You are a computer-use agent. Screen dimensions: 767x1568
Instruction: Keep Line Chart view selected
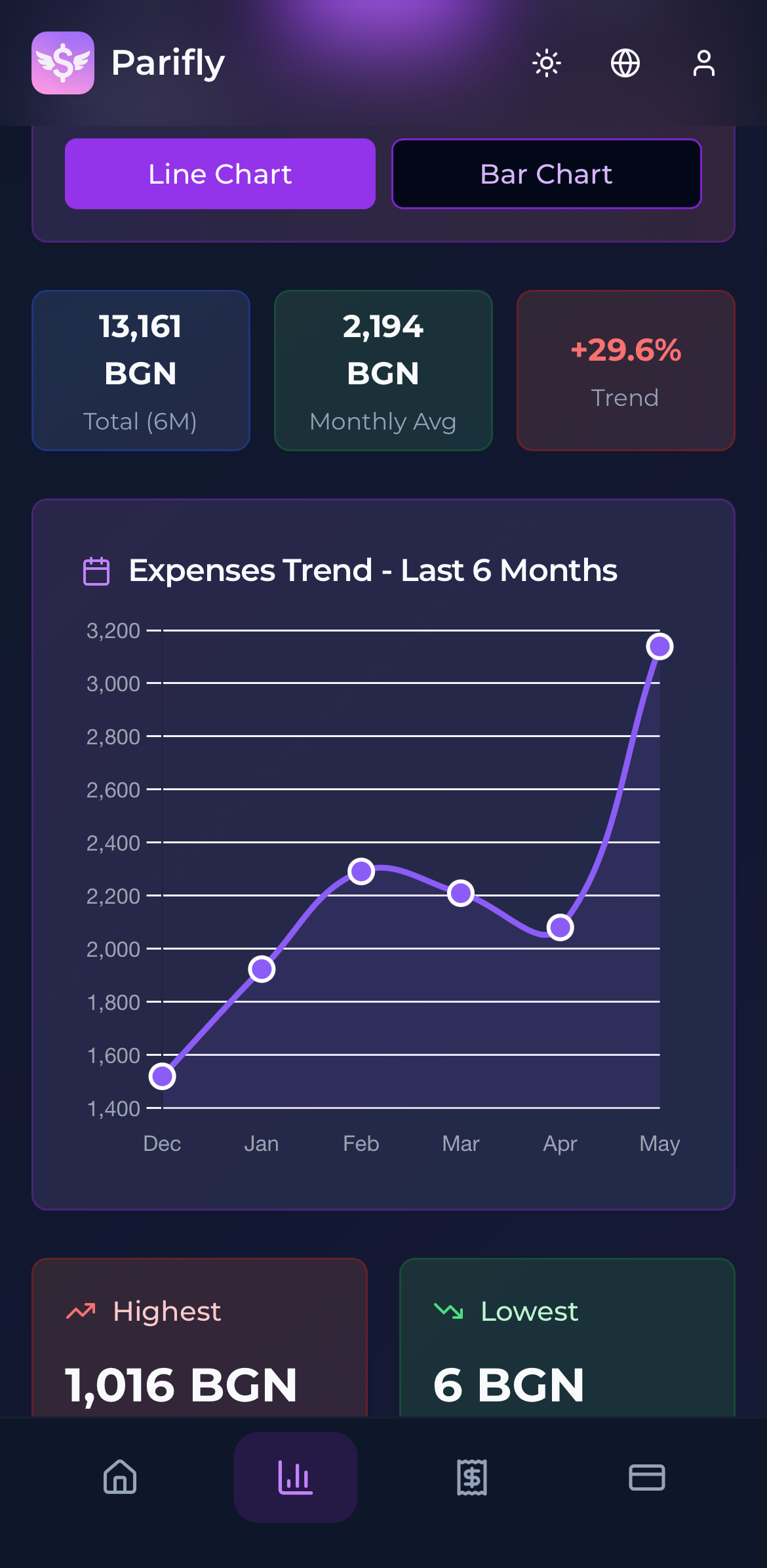pyautogui.click(x=219, y=173)
